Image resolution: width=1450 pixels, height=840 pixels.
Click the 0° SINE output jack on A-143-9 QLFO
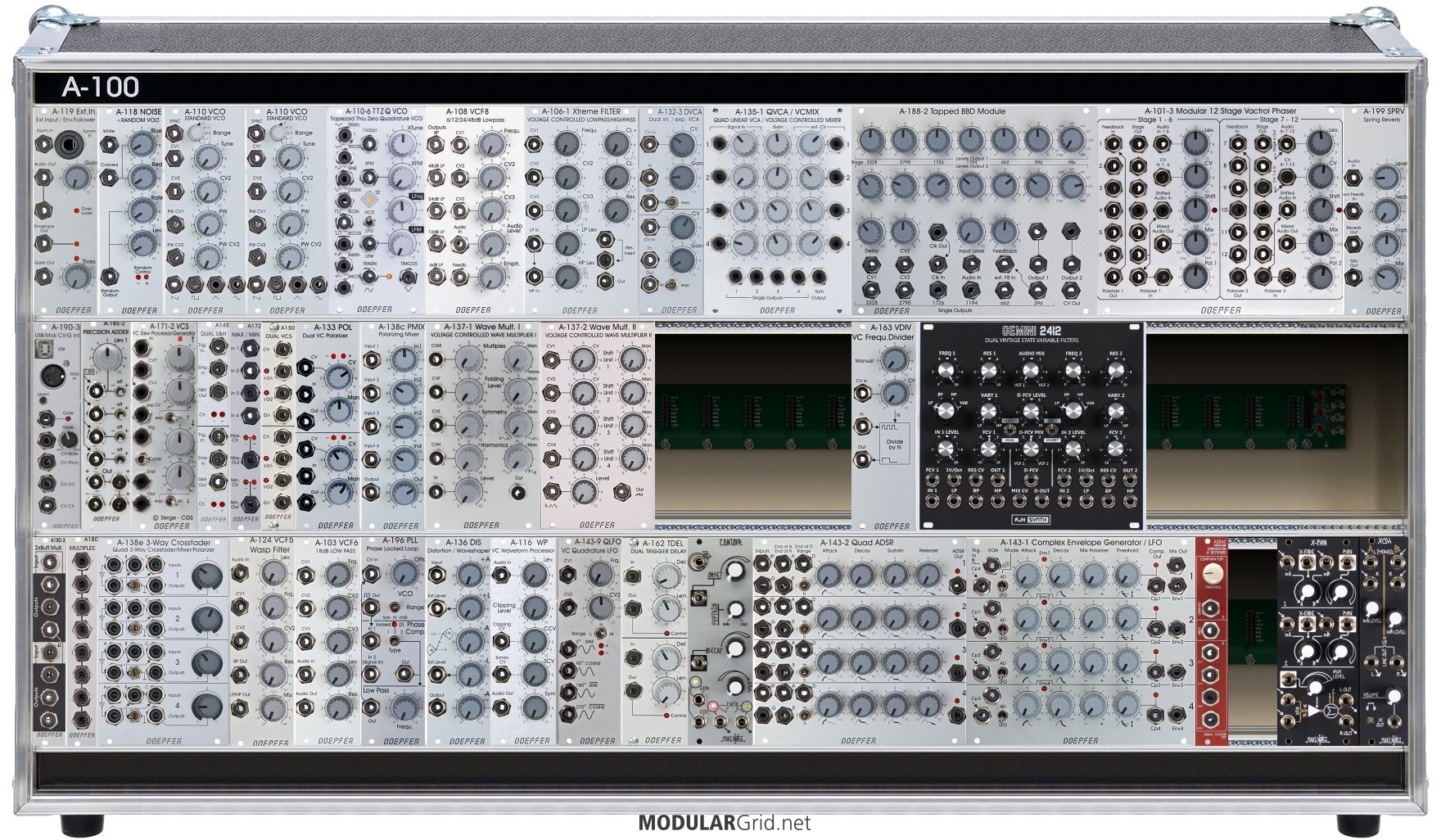pos(567,649)
